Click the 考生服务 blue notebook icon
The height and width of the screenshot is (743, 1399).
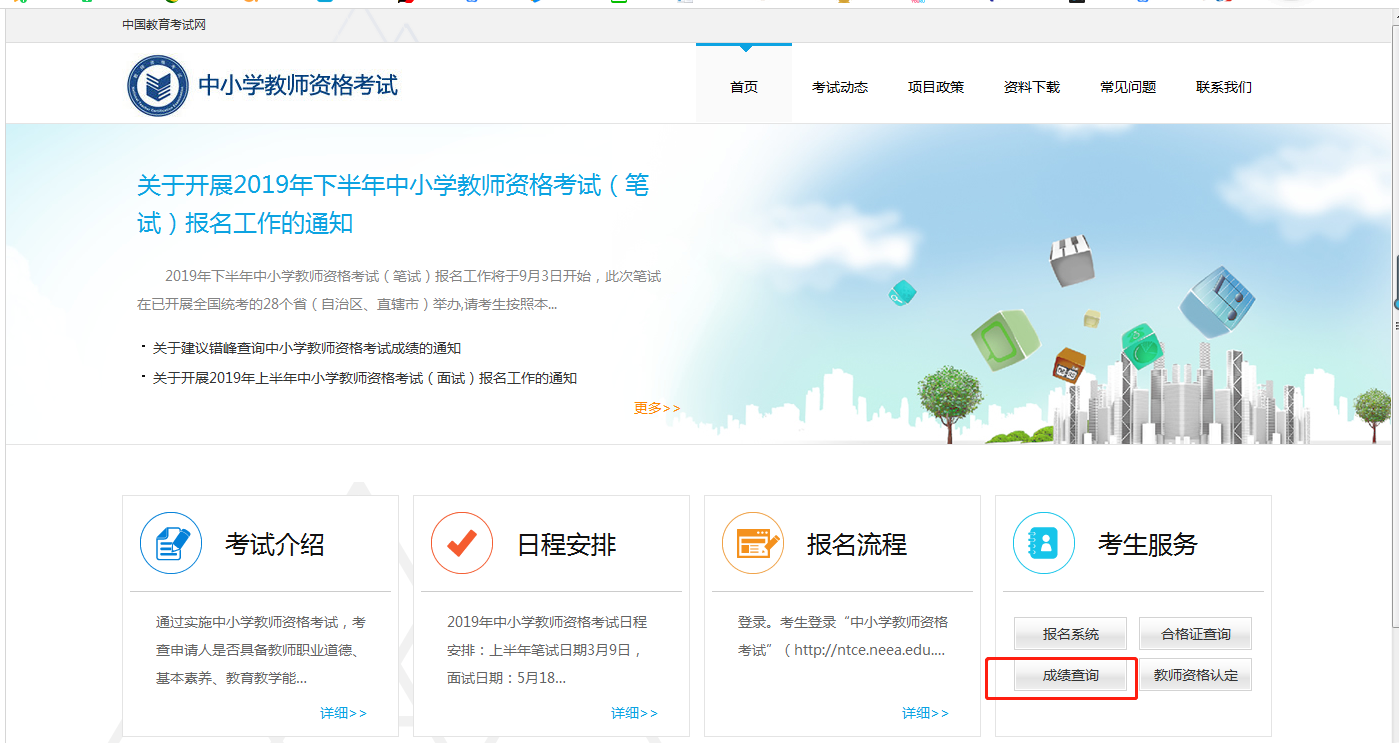(1043, 542)
